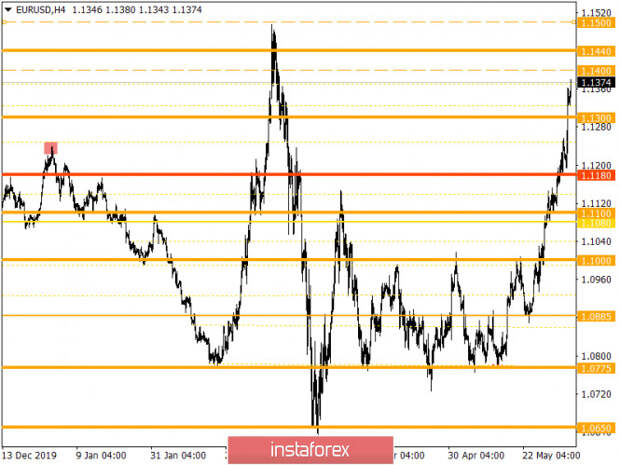Open the EURUSD,H4 chart dropdown arrow

[8, 9]
